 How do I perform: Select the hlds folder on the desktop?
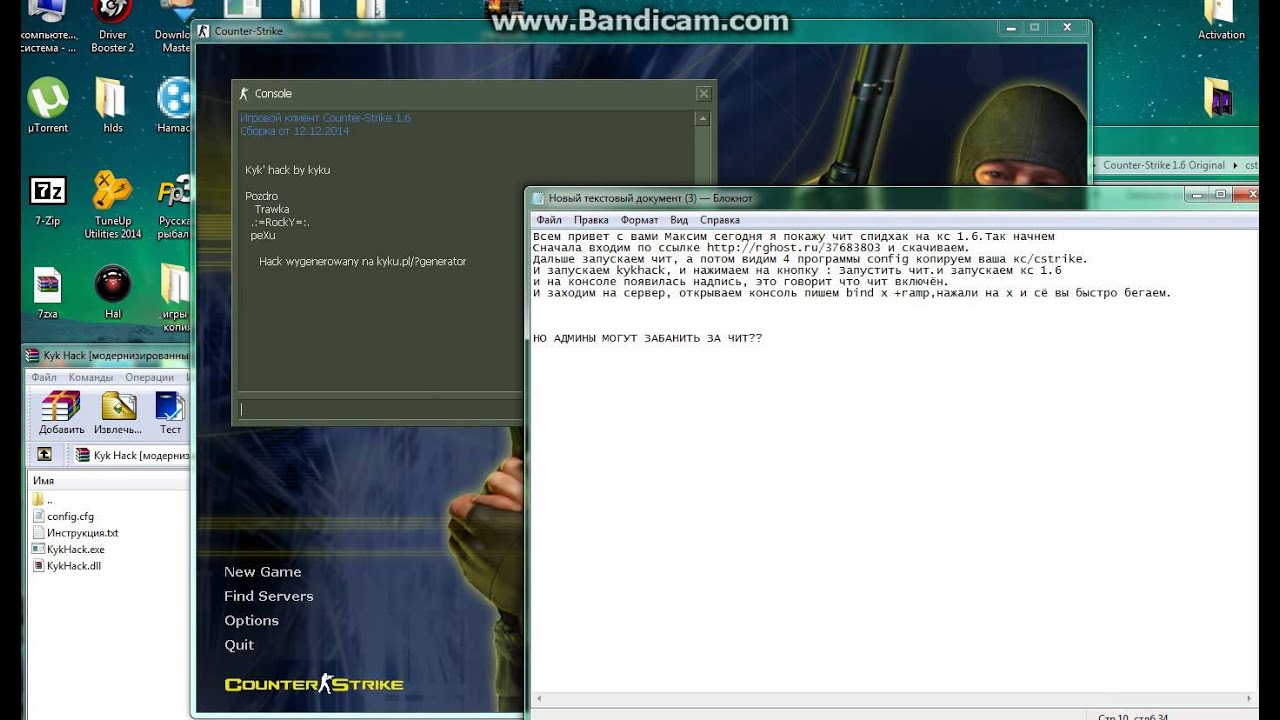pyautogui.click(x=112, y=104)
